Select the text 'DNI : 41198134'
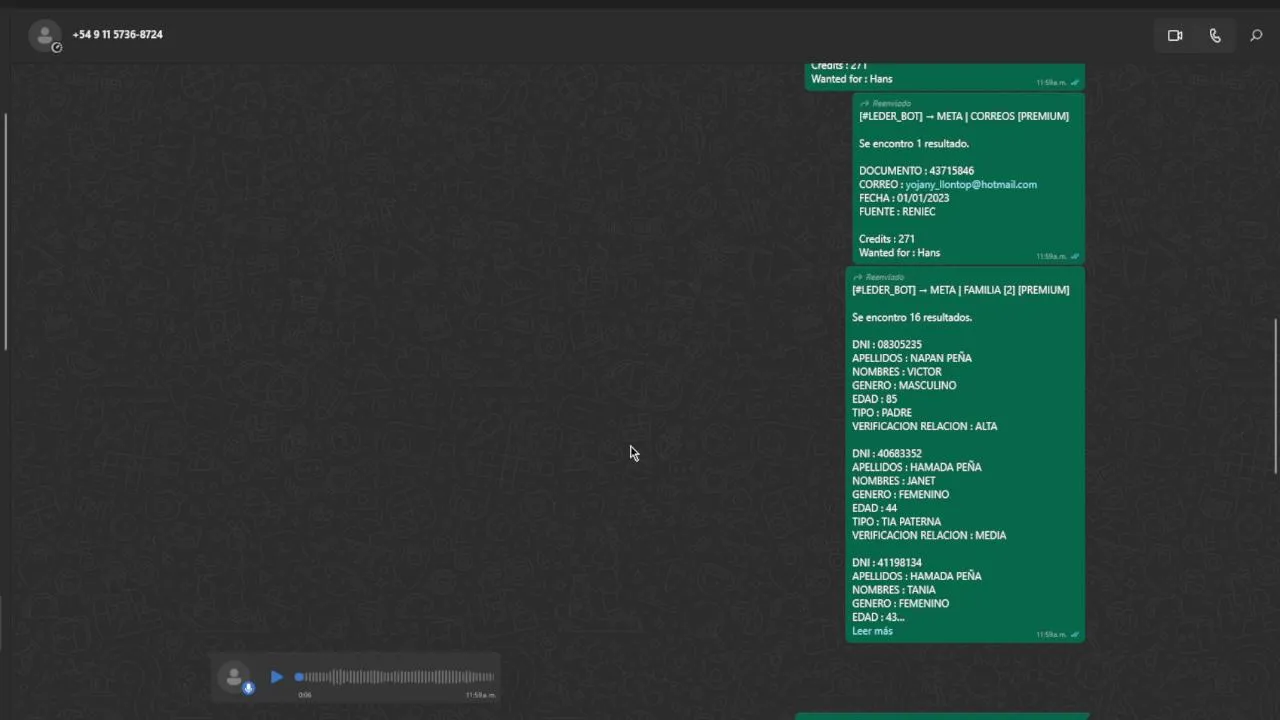 pos(887,562)
